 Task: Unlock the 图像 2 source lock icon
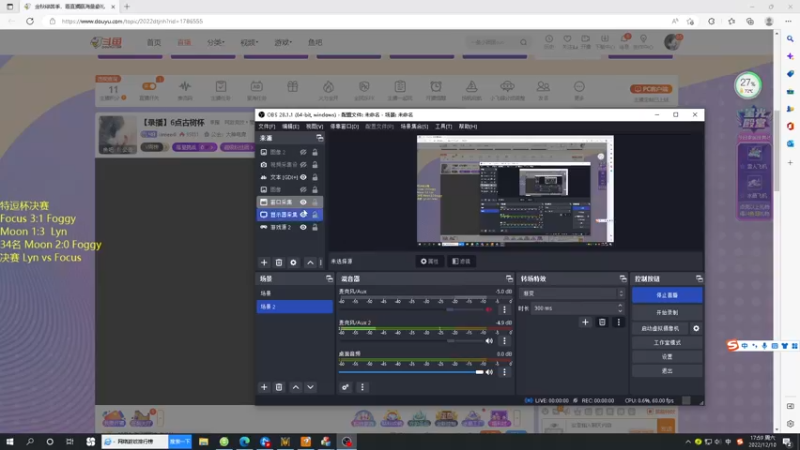tap(315, 152)
